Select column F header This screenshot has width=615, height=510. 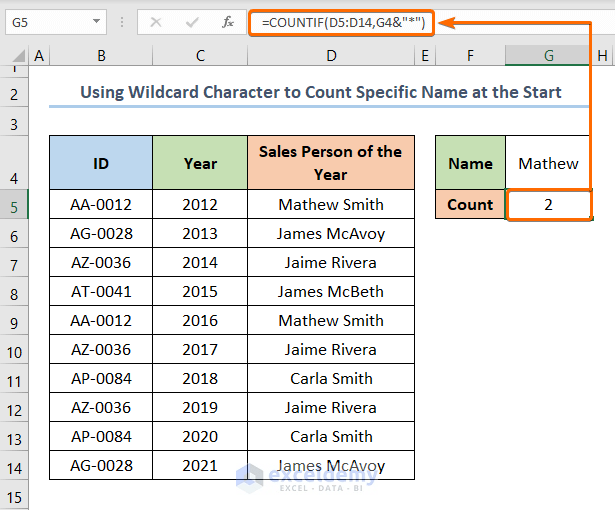[470, 56]
